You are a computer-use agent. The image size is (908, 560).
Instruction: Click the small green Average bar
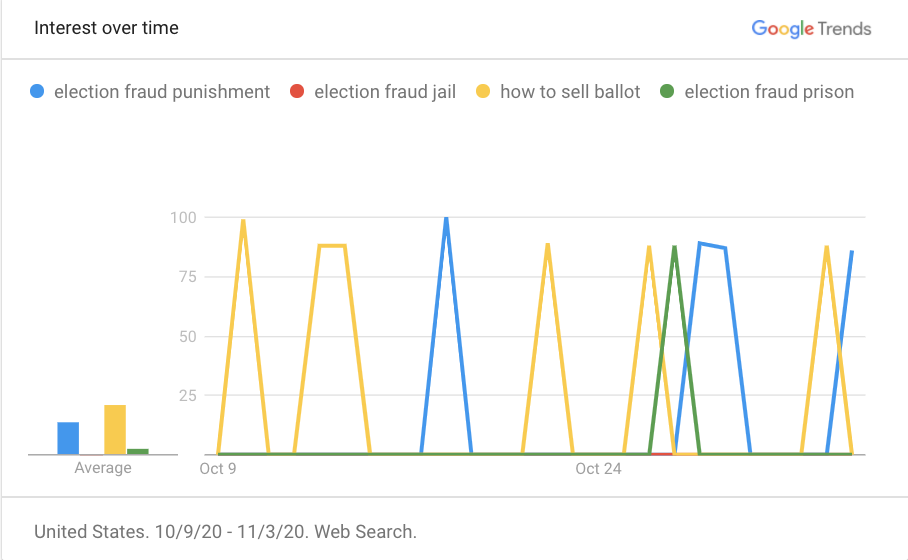(138, 451)
